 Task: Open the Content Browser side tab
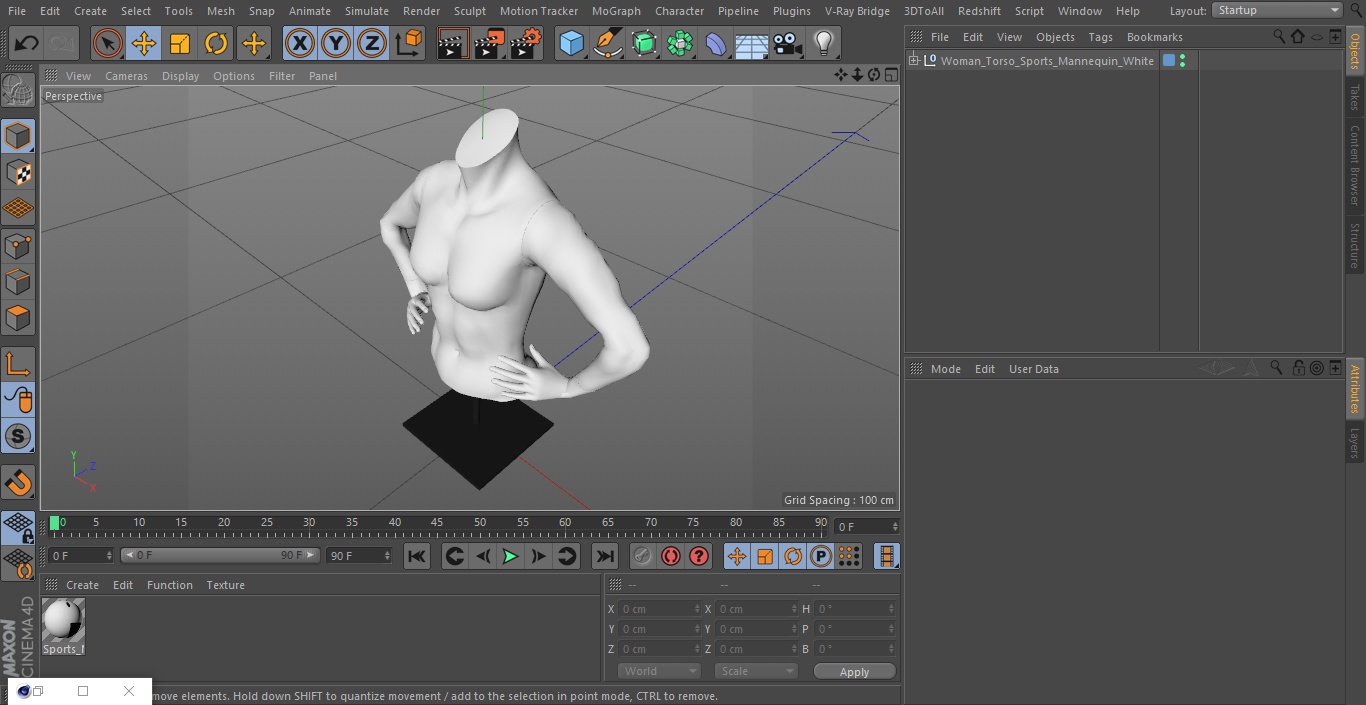pos(1355,165)
